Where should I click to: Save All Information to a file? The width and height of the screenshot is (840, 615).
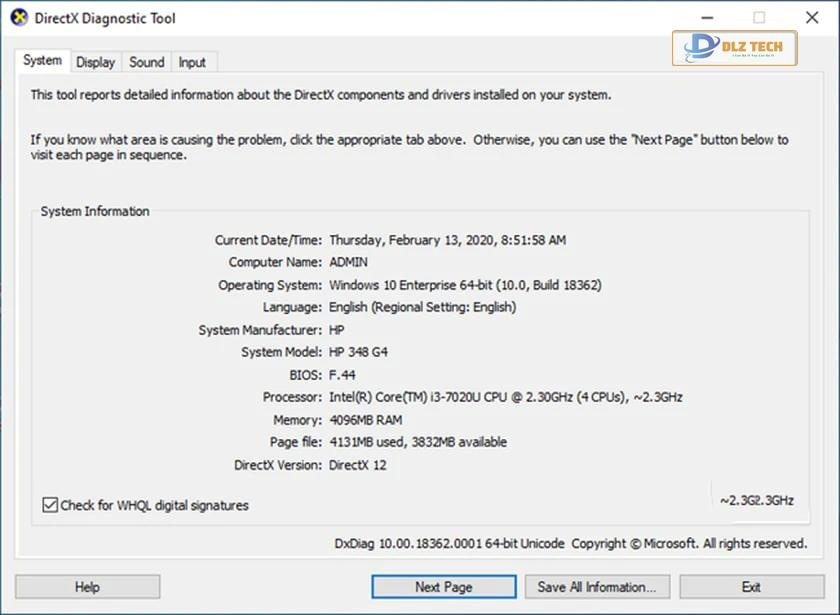tap(597, 587)
